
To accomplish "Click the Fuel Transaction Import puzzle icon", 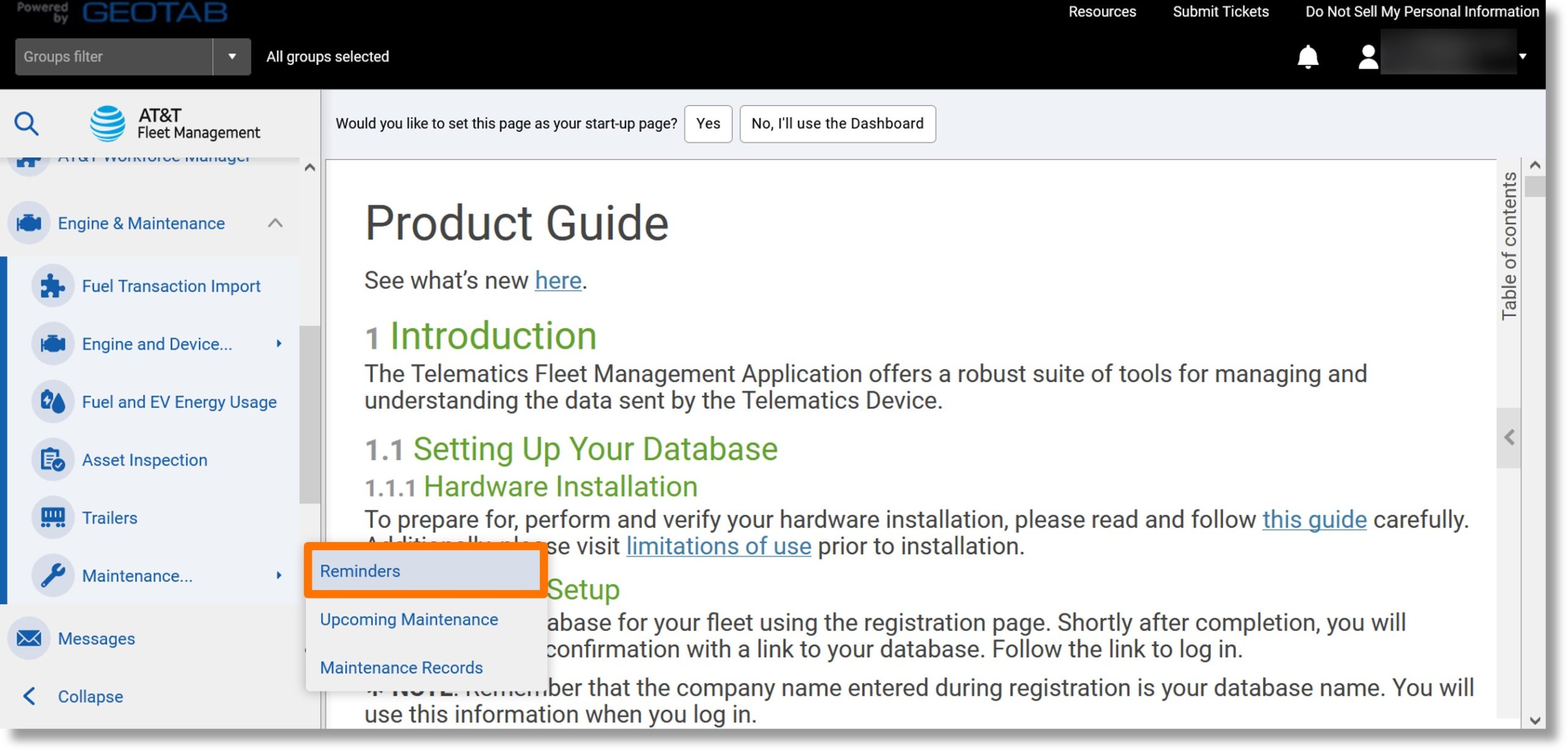I will click(x=53, y=285).
